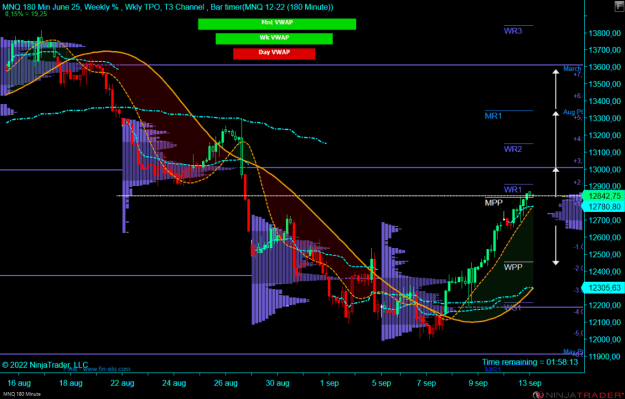This screenshot has height=399, width=625.
Task: Click the F icon in the chart corner
Action: pyautogui.click(x=619, y=6)
